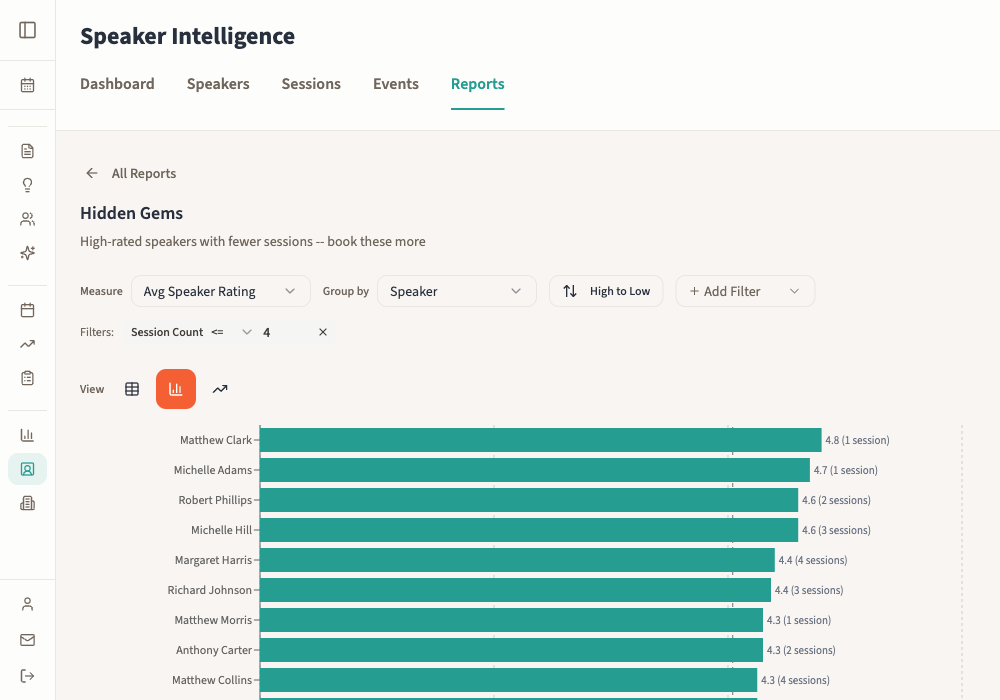This screenshot has width=1000, height=700.
Task: Click the Richard Johnson bar
Action: 515,590
